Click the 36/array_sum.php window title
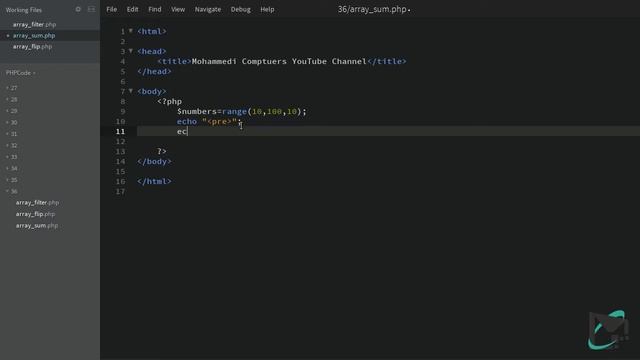Screen dimensions: 640x360 [x=373, y=9]
